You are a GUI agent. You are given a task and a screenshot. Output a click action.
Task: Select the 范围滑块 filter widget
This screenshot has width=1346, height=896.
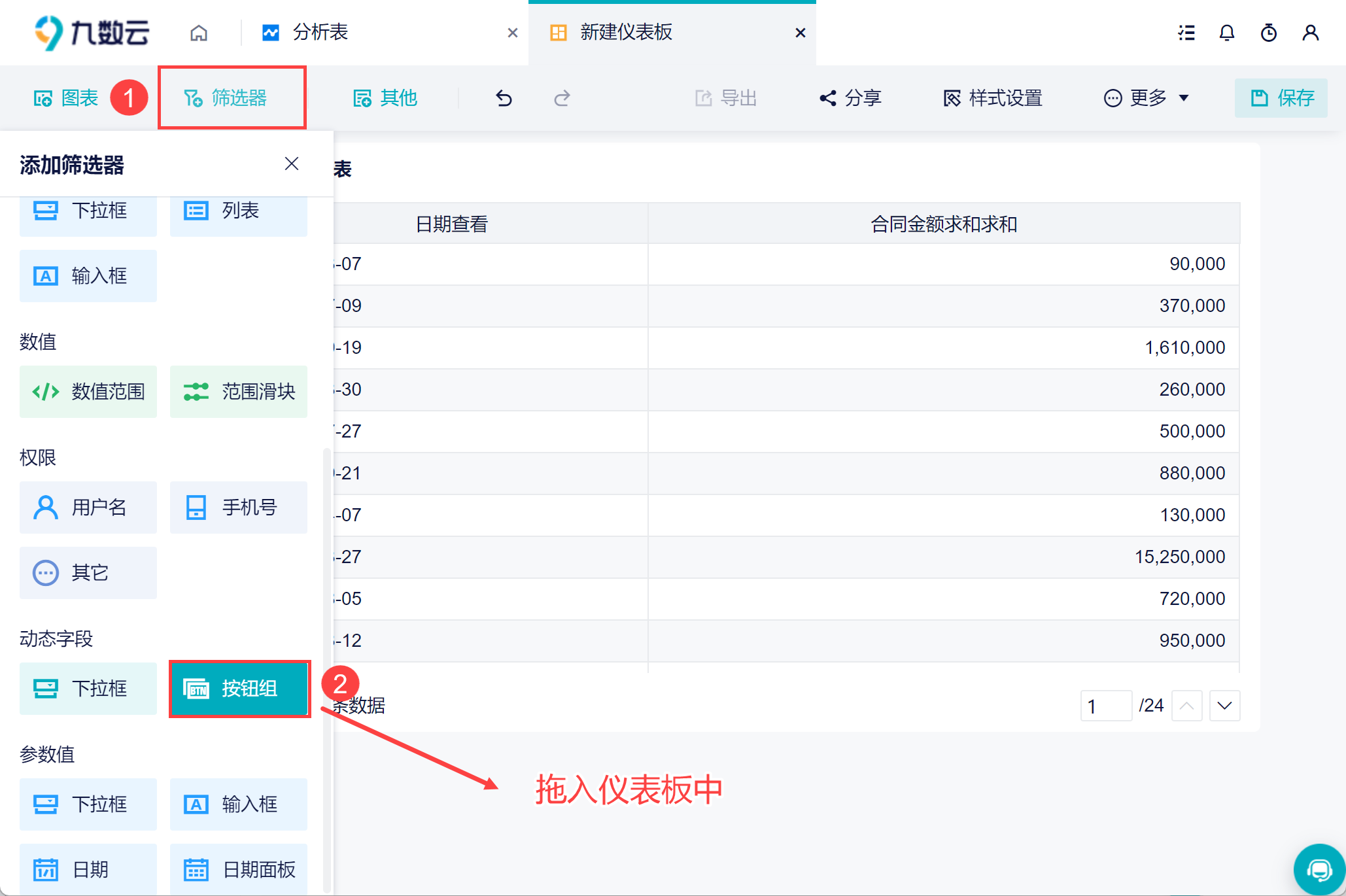[239, 392]
